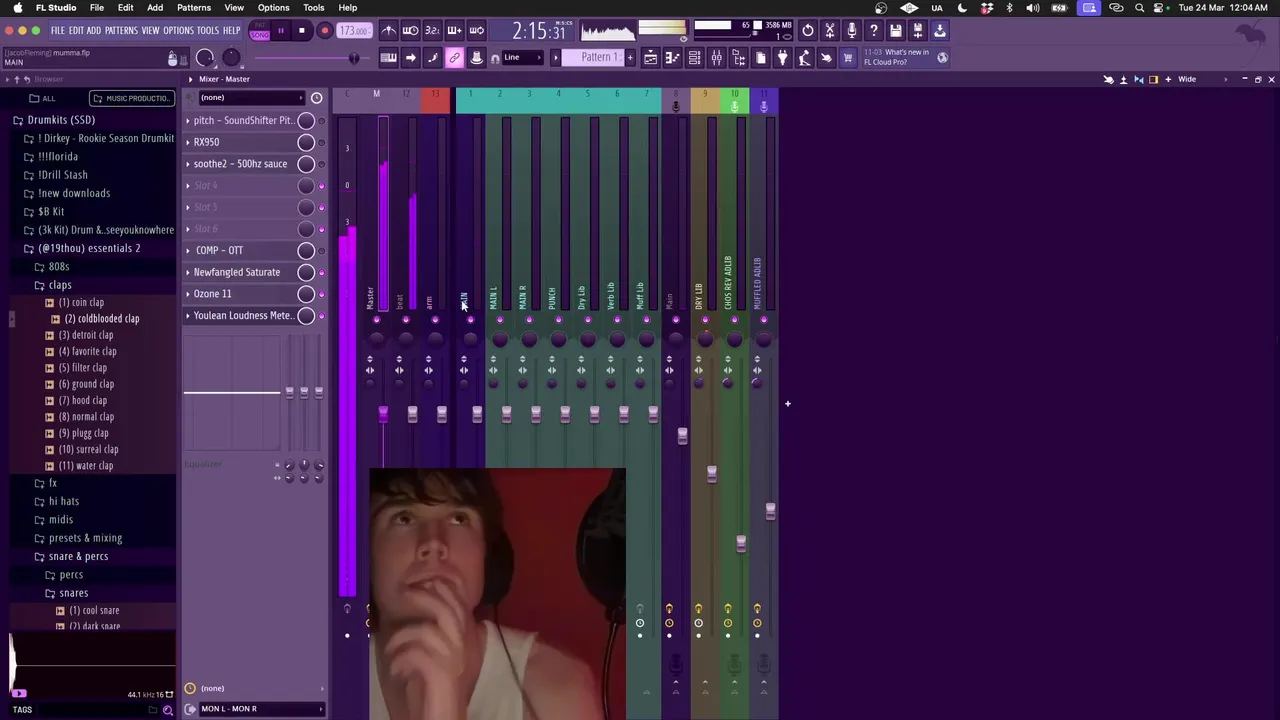Click the Master track volume fader
The height and width of the screenshot is (720, 1280).
(x=383, y=414)
